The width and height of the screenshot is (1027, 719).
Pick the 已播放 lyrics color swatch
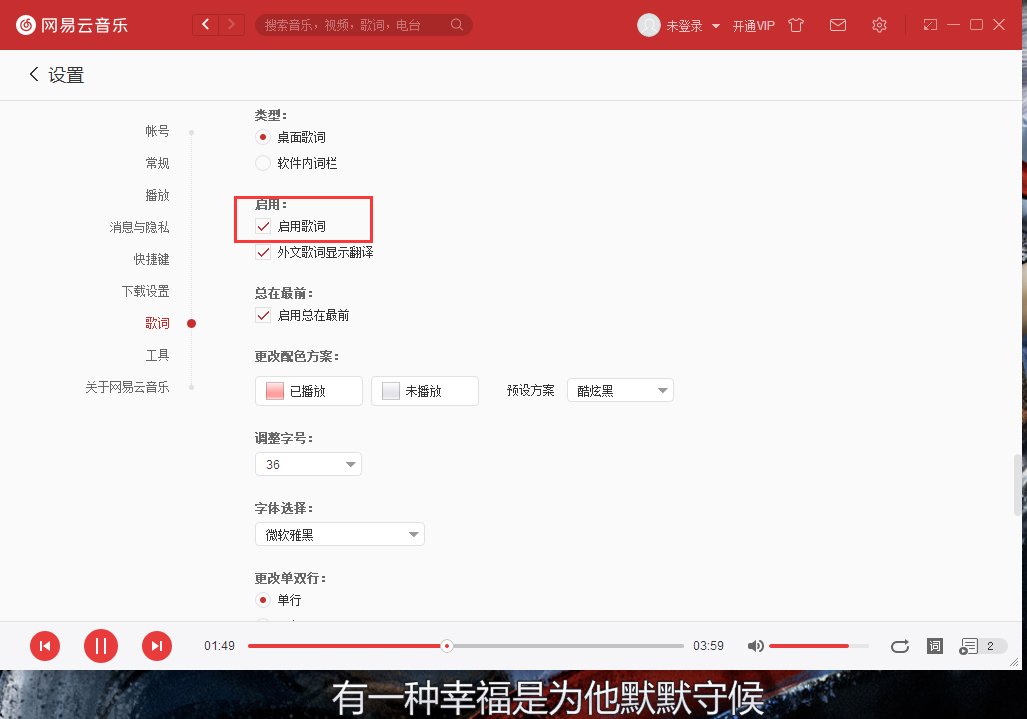(x=308, y=390)
